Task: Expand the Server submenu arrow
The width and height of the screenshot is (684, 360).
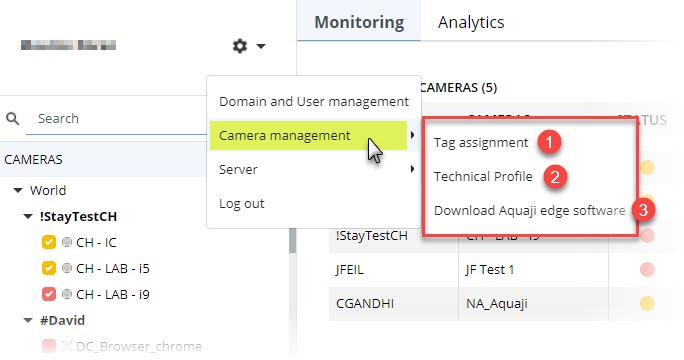Action: pos(412,169)
